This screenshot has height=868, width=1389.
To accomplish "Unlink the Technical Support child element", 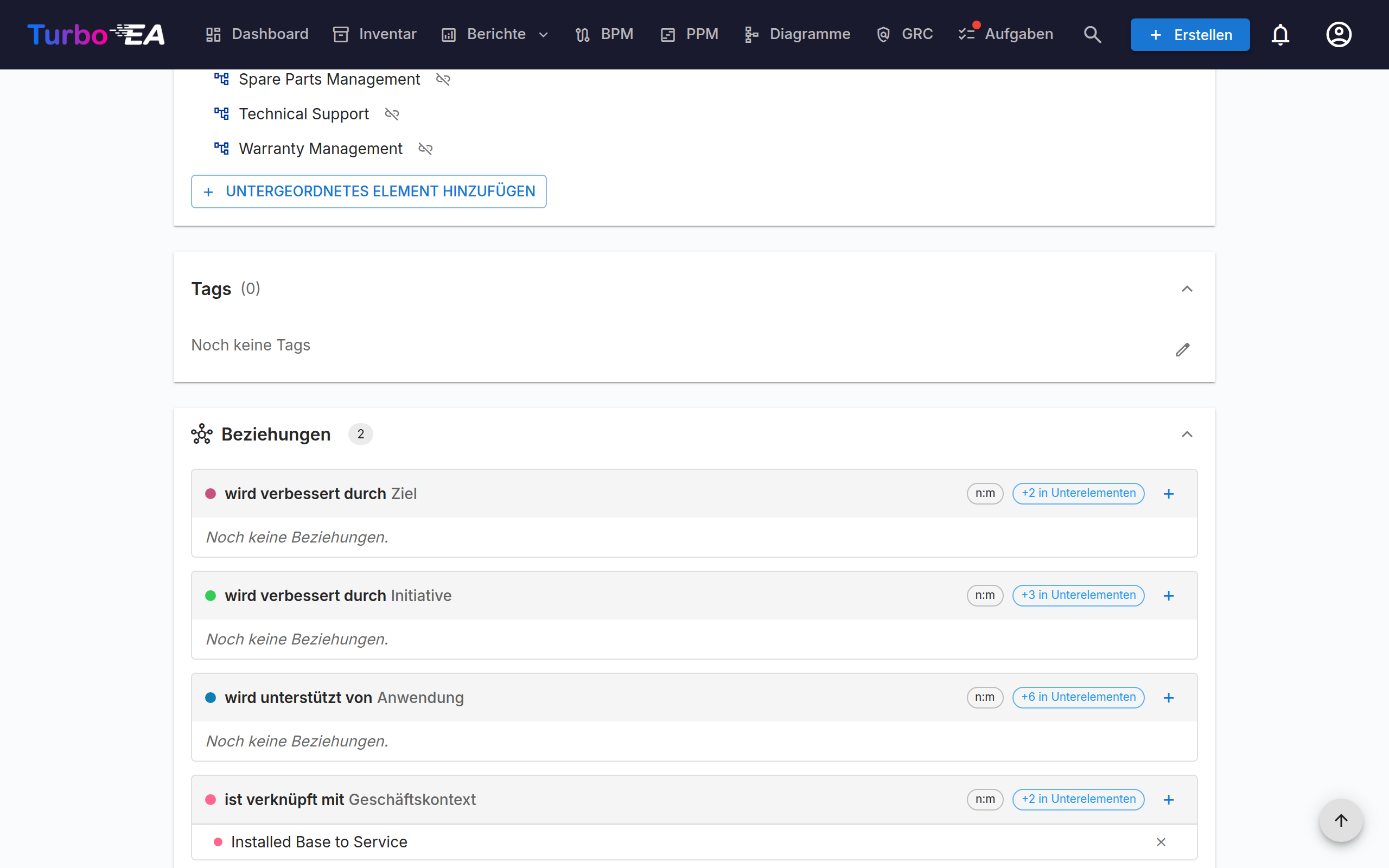I will point(391,114).
